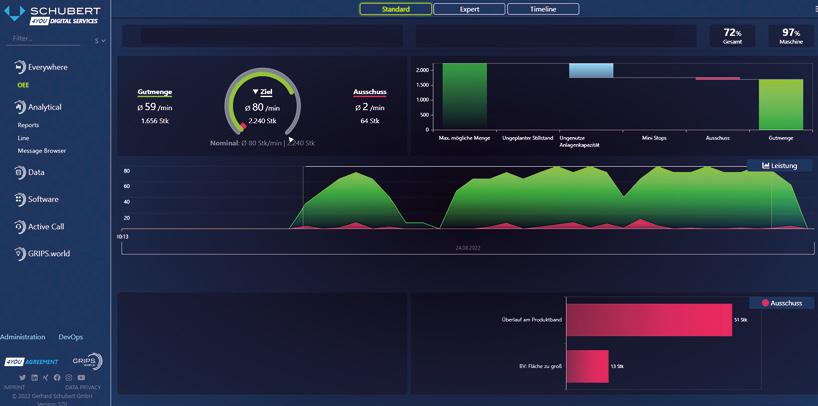Open the Active Call icon
The height and width of the screenshot is (406, 818).
pos(20,226)
